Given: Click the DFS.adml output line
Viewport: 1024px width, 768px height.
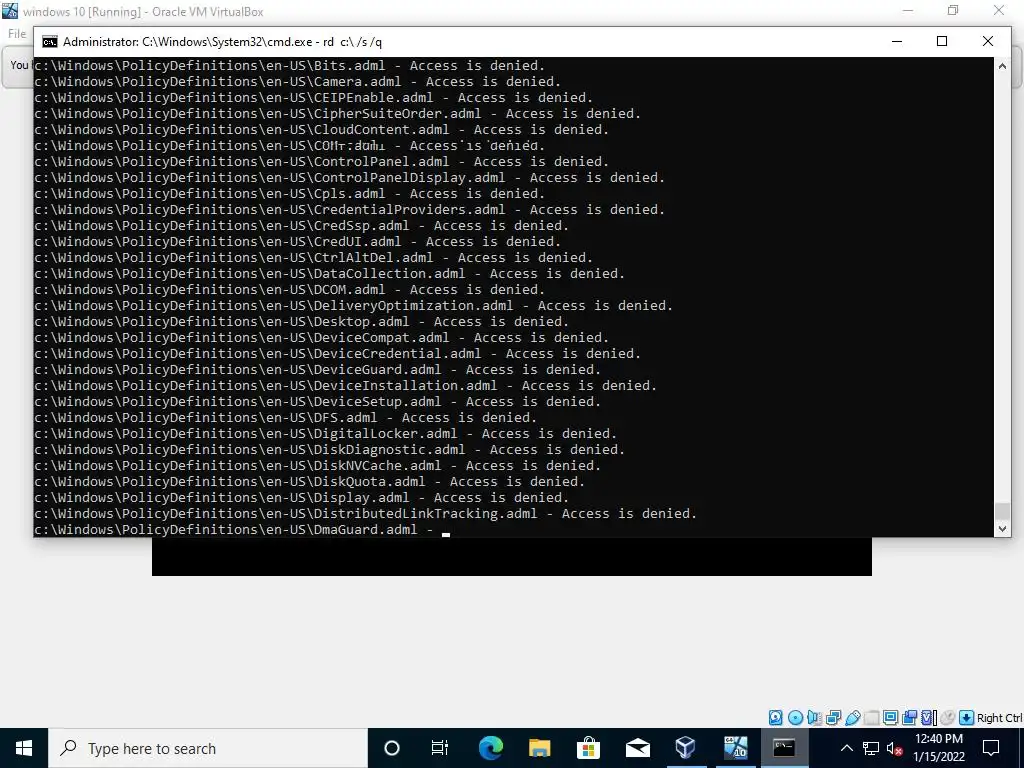Looking at the screenshot, I should coord(285,417).
